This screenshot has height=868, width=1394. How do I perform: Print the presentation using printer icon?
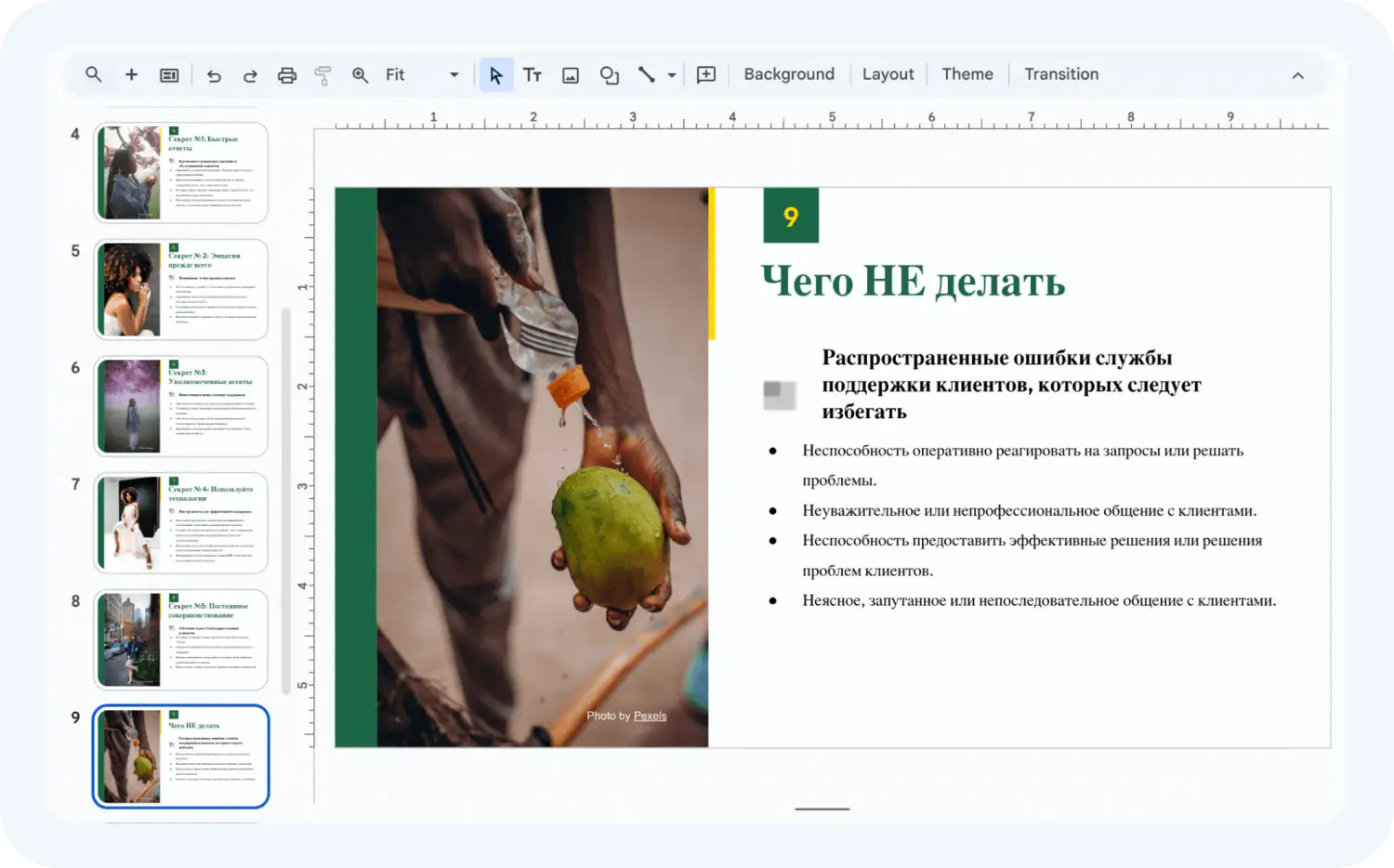click(x=287, y=75)
